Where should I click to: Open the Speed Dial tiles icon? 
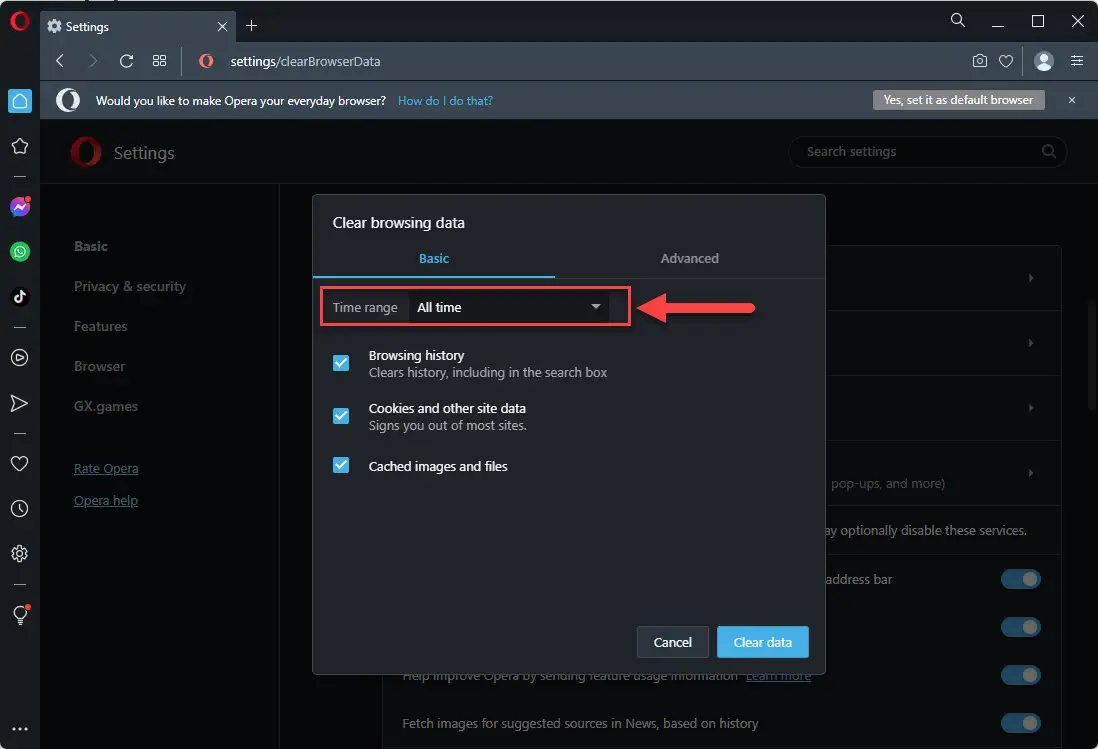click(x=160, y=61)
